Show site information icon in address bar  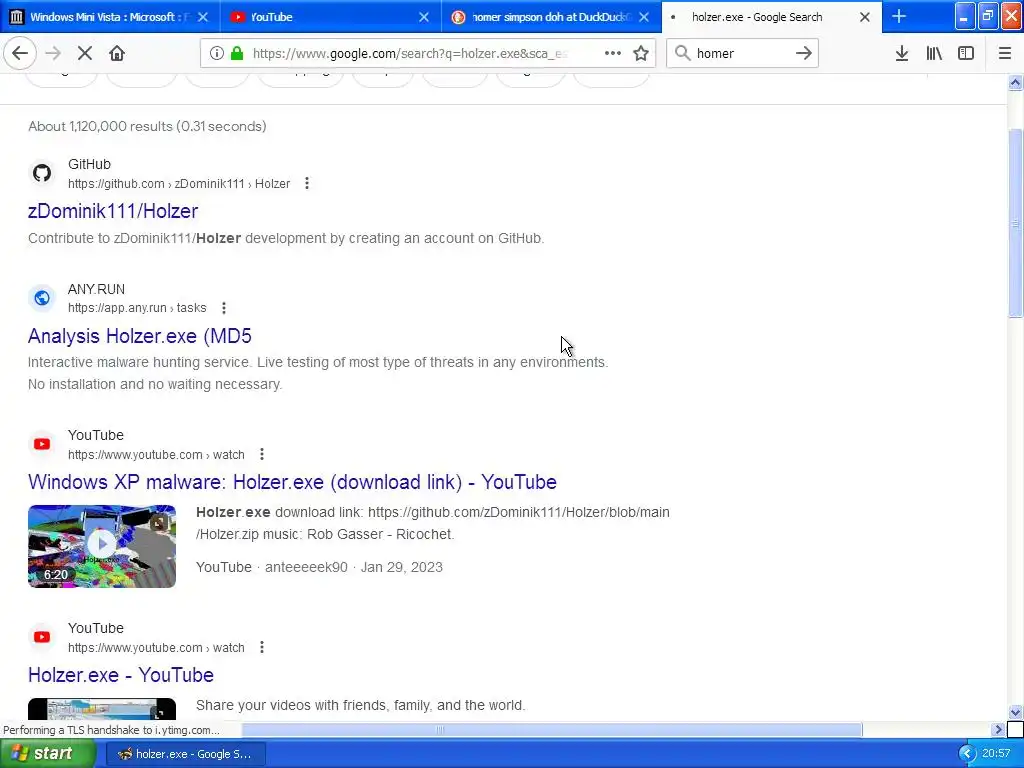(x=217, y=53)
